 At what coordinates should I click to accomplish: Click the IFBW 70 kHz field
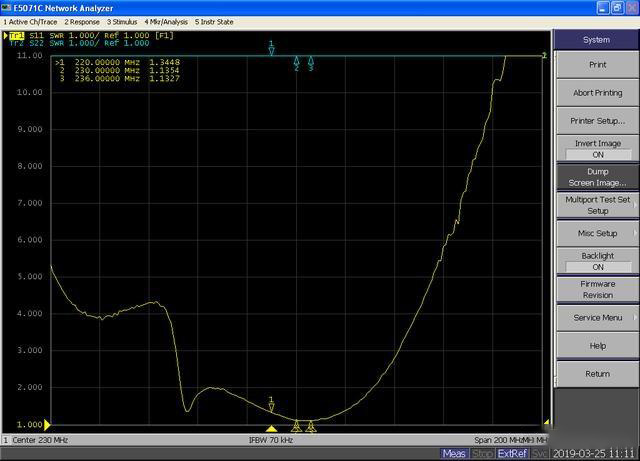click(x=271, y=440)
